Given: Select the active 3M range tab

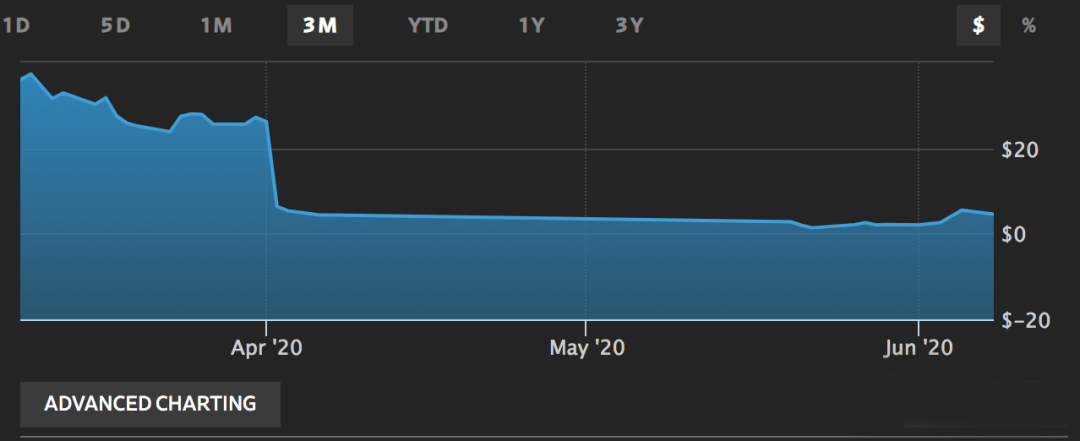Looking at the screenshot, I should [320, 26].
